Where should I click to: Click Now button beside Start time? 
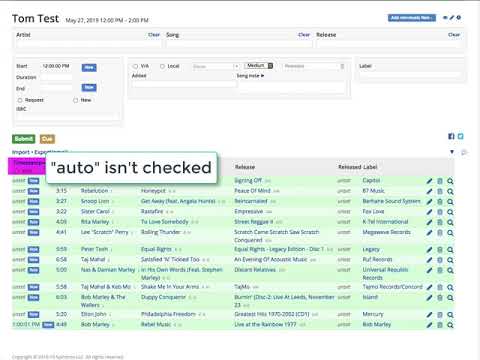[89, 68]
